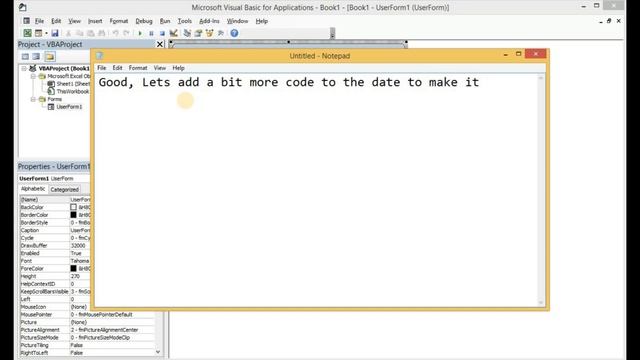Run Sub/UserForm with play icon
This screenshot has height=360, width=640.
point(140,33)
